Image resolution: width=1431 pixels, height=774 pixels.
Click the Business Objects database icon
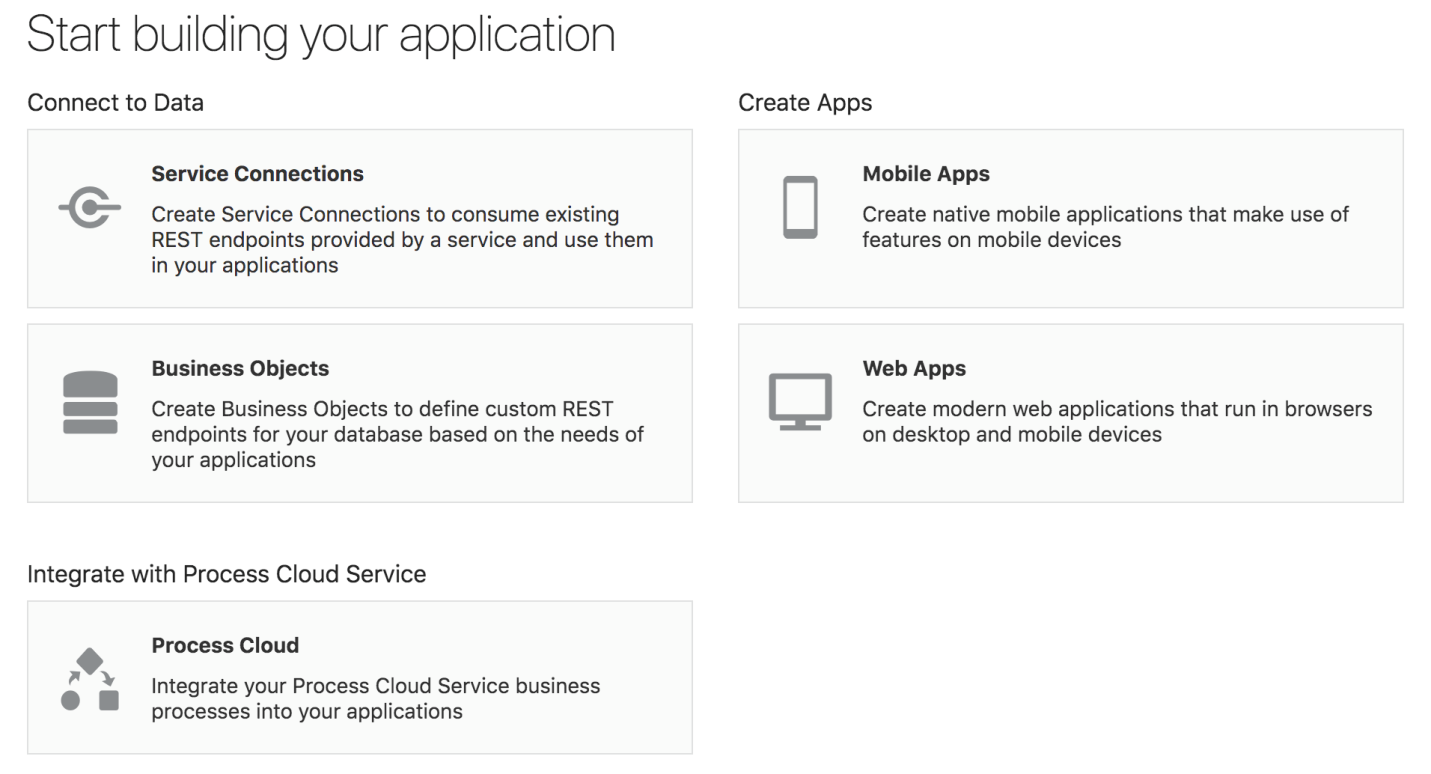point(90,403)
